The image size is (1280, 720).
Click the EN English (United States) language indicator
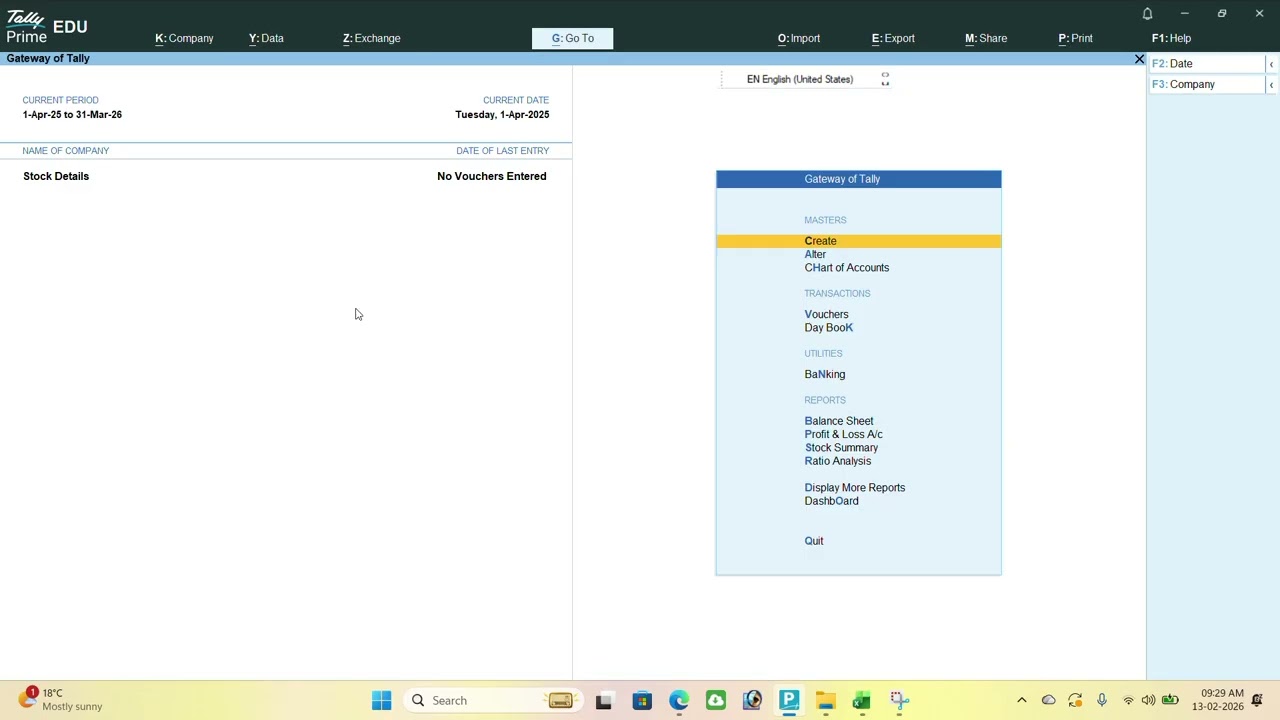click(799, 79)
